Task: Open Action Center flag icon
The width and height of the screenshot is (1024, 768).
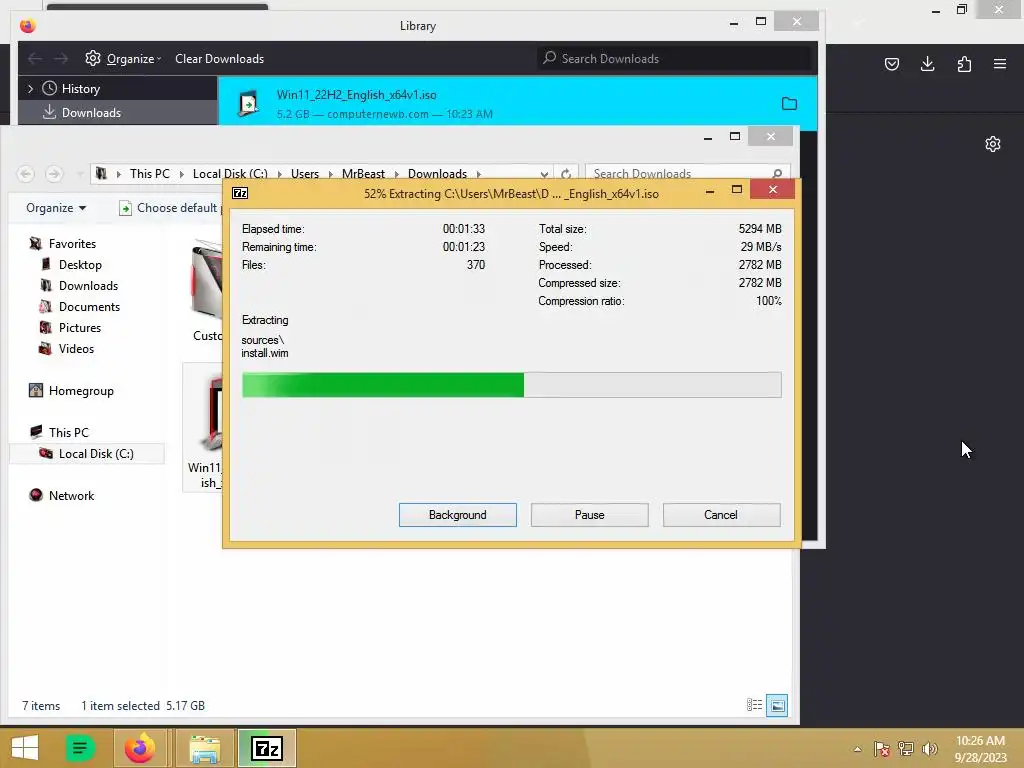Action: pos(881,748)
